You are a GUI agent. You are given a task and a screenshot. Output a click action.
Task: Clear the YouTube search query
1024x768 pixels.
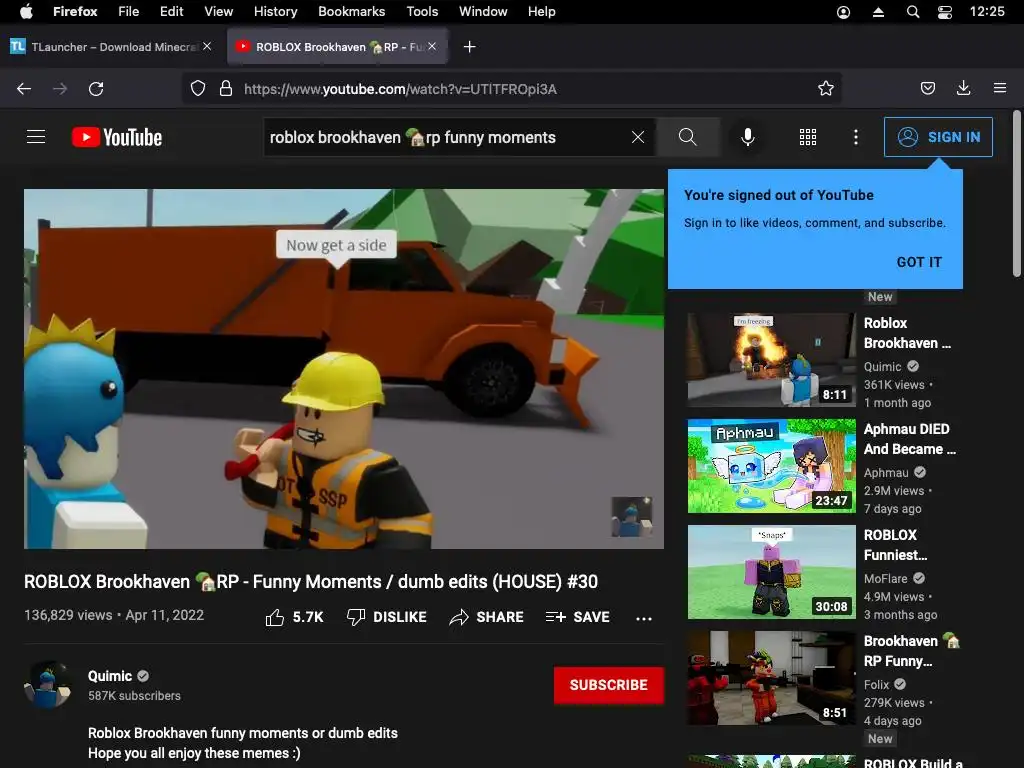pos(638,137)
